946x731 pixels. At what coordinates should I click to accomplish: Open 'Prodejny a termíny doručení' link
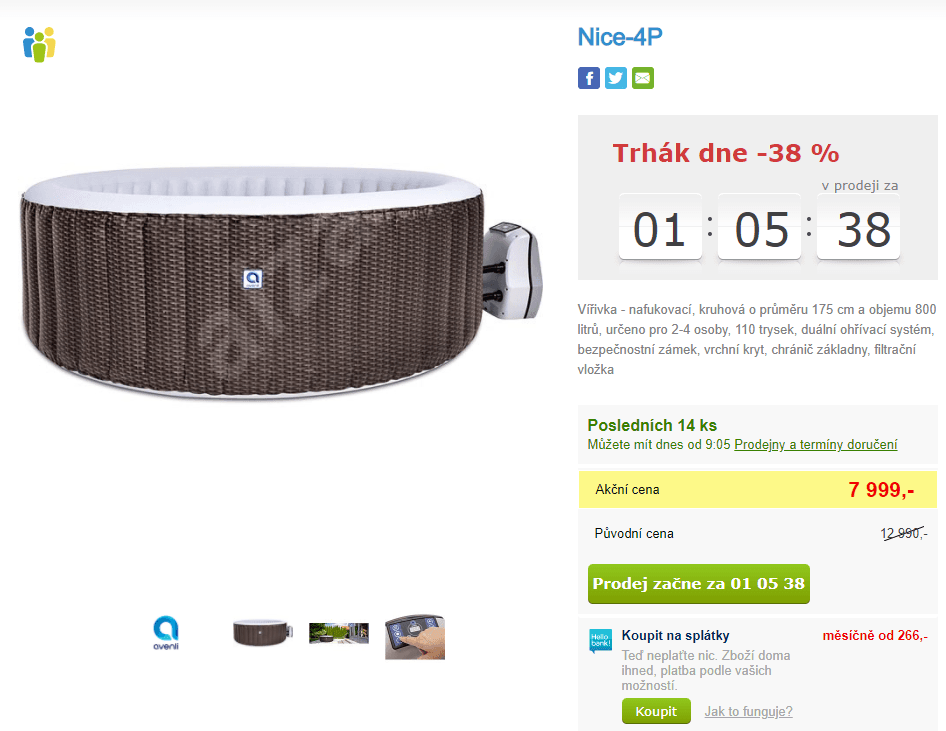click(x=816, y=445)
